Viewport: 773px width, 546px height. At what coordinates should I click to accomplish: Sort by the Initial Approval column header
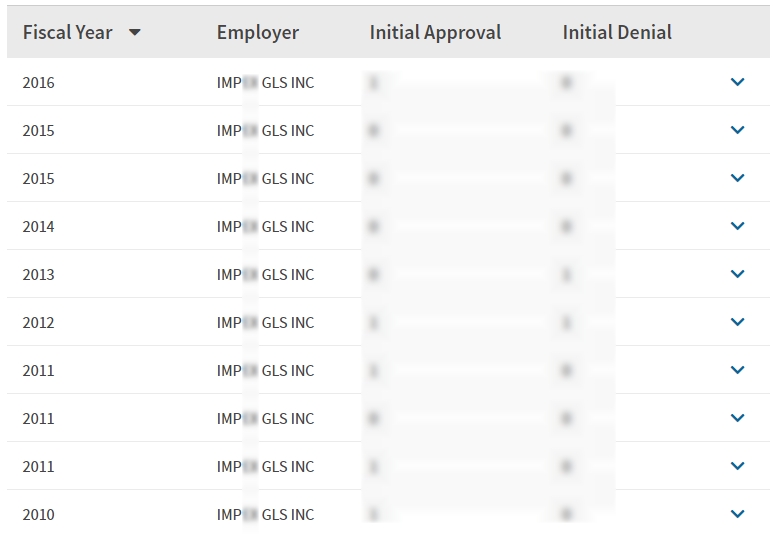(435, 33)
